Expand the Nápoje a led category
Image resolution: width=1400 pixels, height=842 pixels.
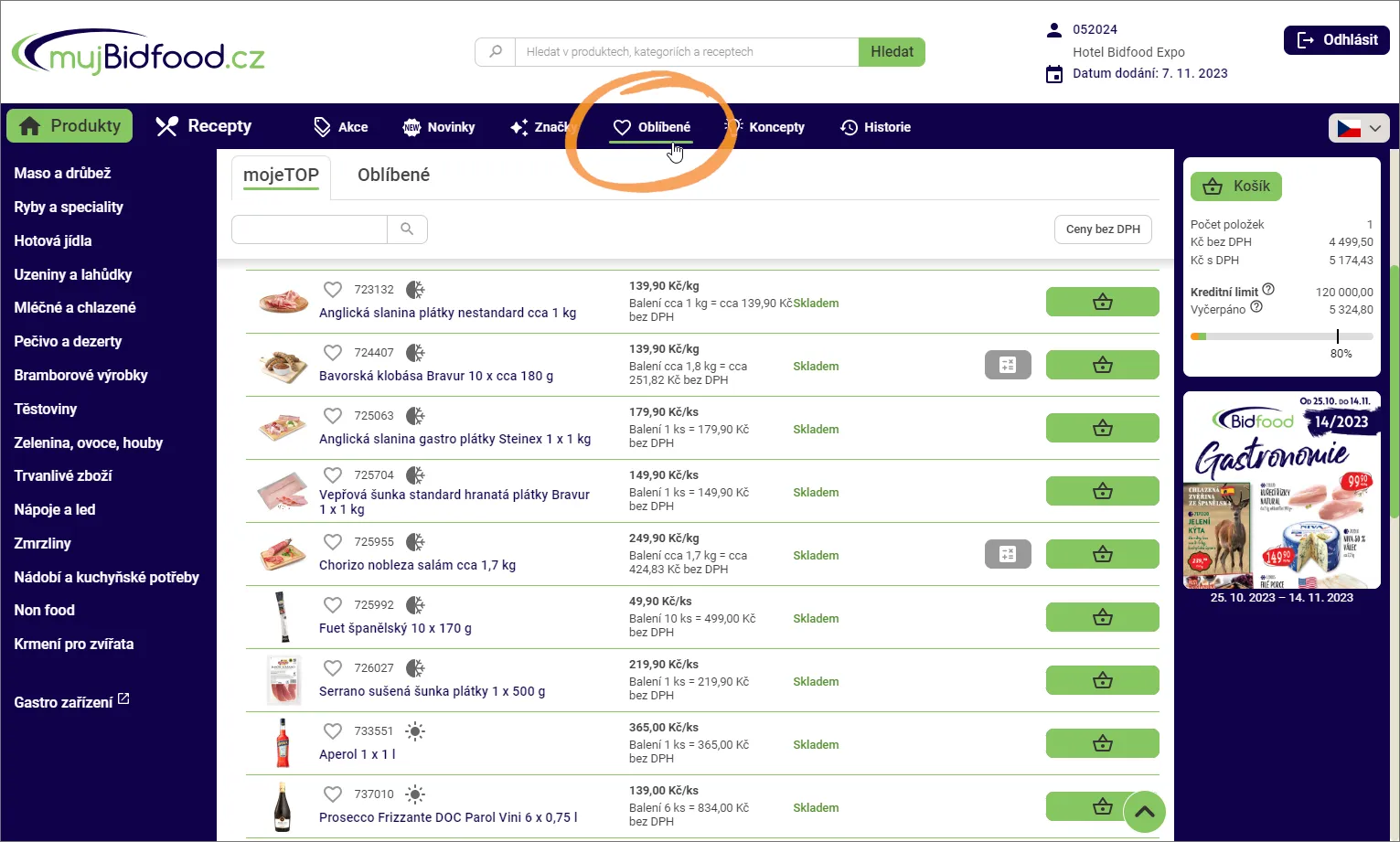[x=55, y=509]
